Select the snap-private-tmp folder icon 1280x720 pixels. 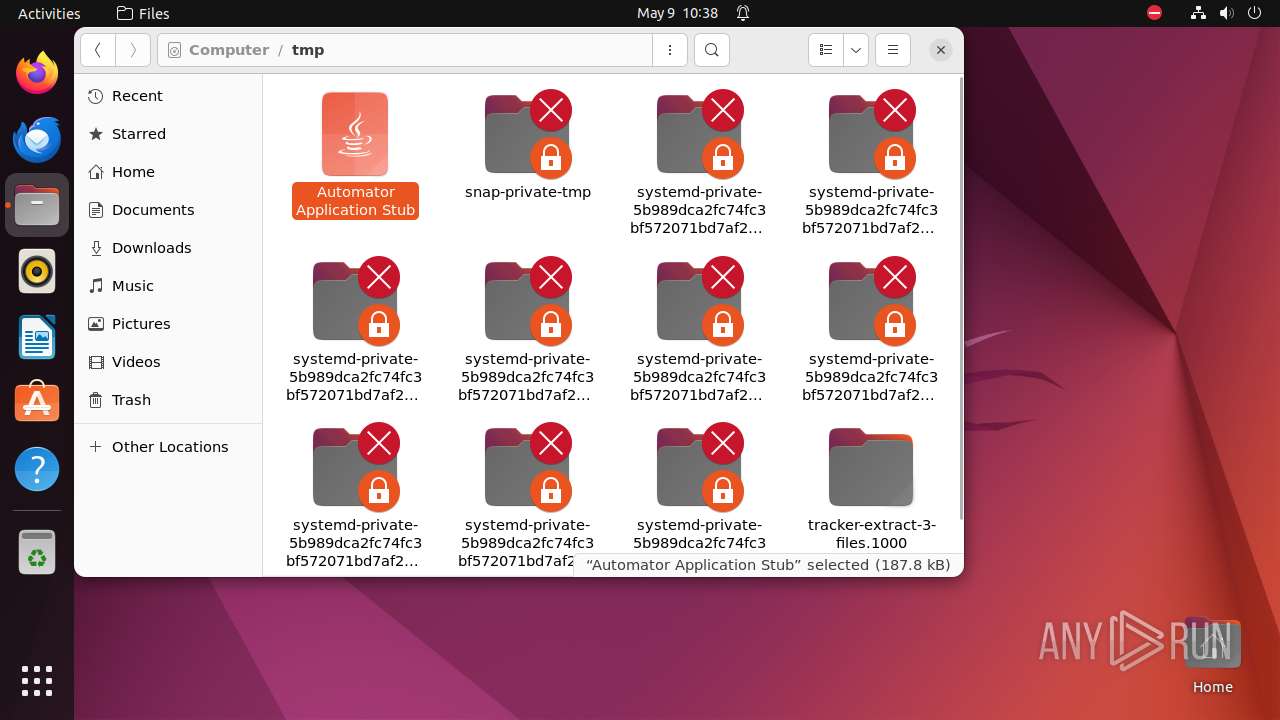pyautogui.click(x=528, y=134)
